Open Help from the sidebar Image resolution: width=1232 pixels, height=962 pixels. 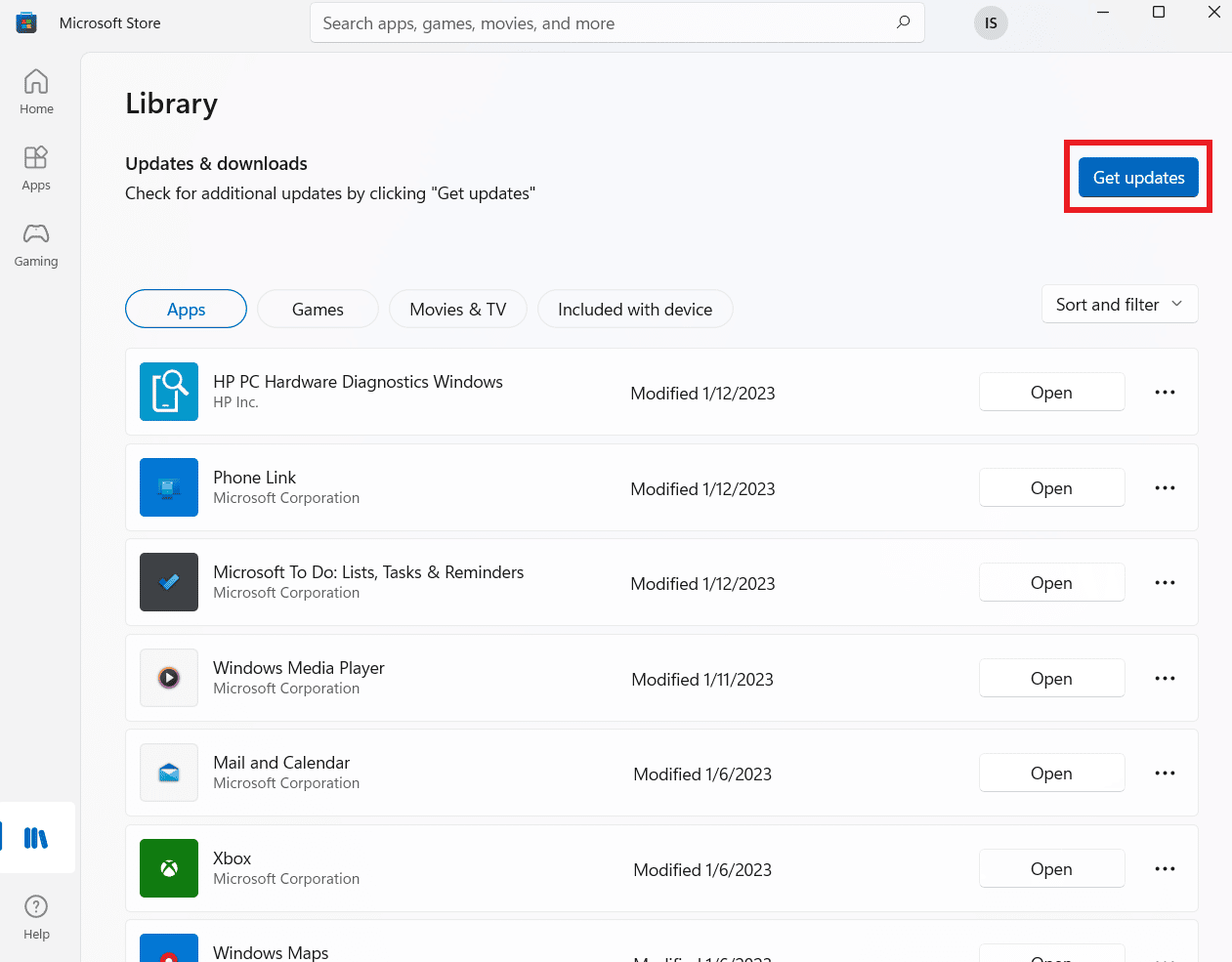tap(36, 916)
